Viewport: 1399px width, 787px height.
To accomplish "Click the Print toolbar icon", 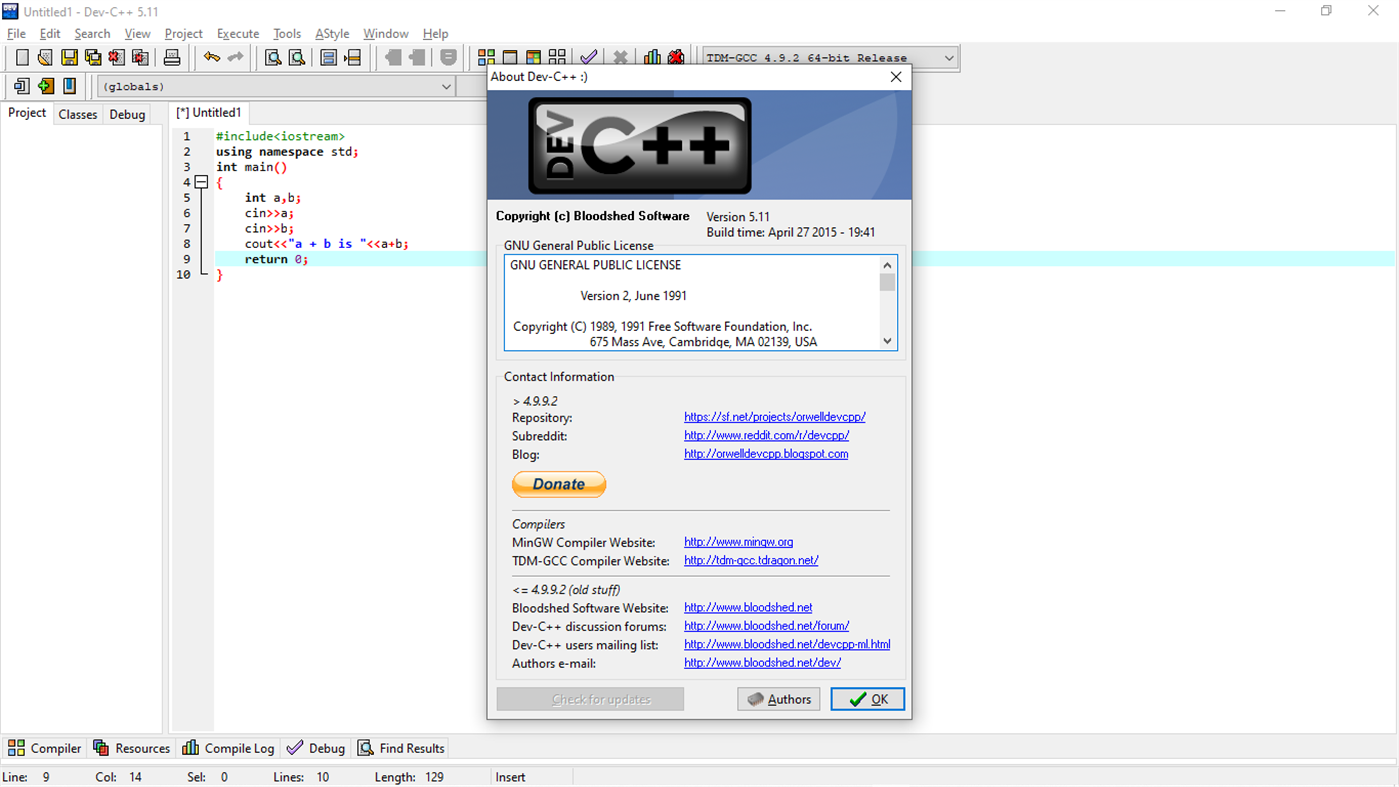I will point(172,58).
